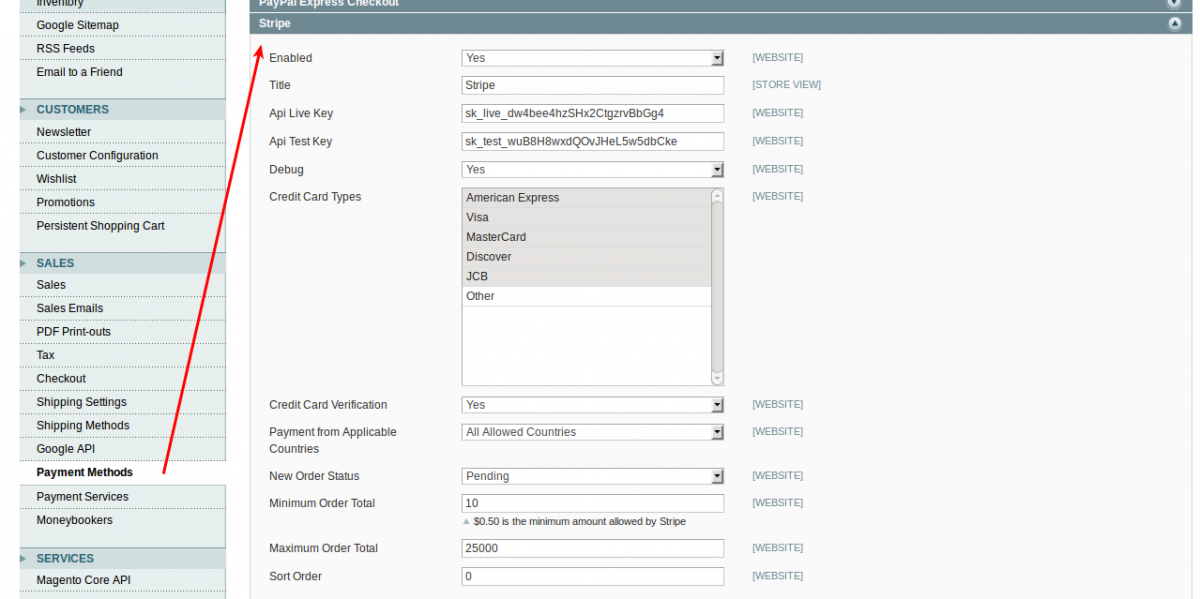
Task: Open Persistent Shopping Cart in sidebar
Action: click(100, 226)
